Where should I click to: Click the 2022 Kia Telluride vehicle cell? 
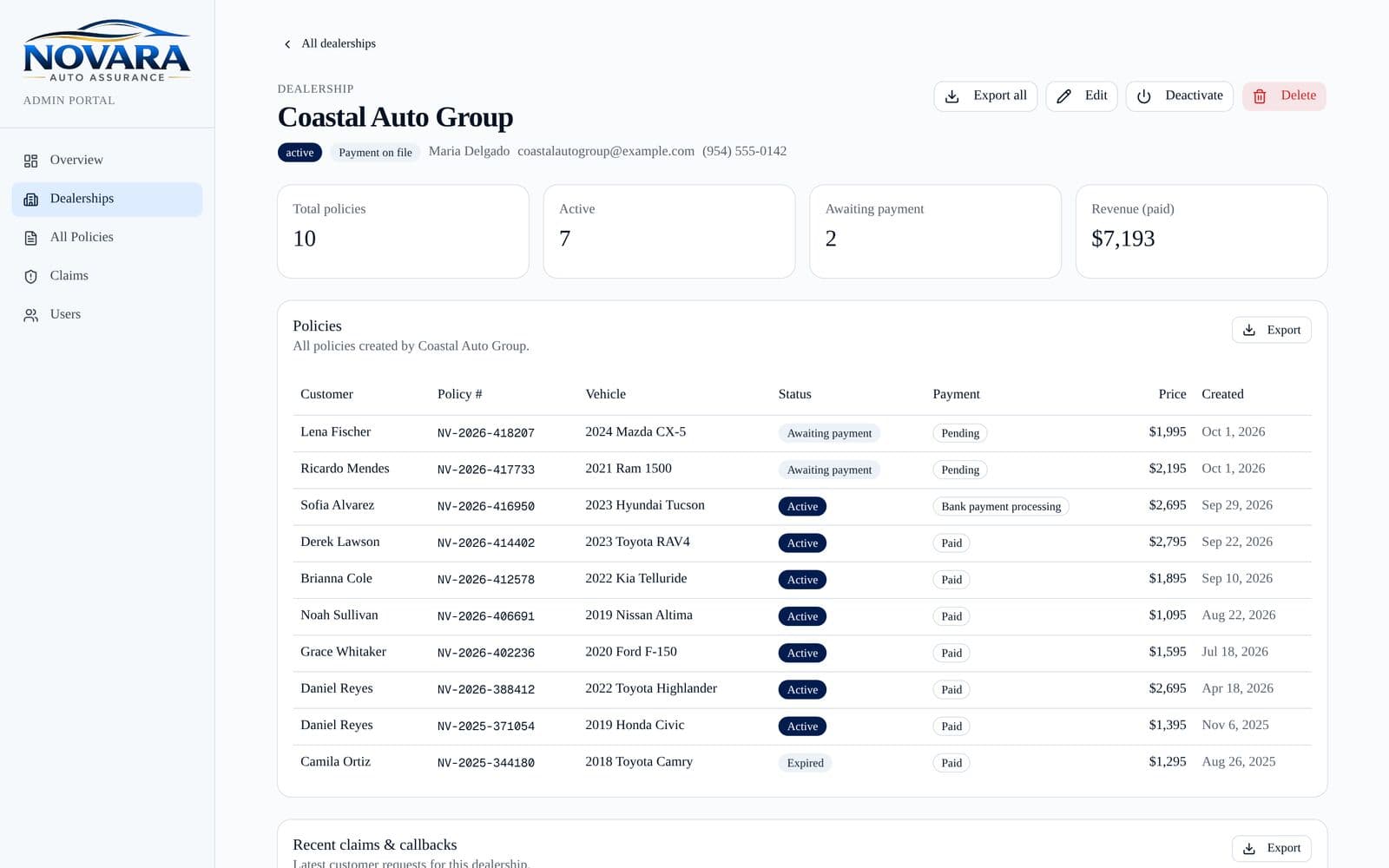(x=635, y=578)
